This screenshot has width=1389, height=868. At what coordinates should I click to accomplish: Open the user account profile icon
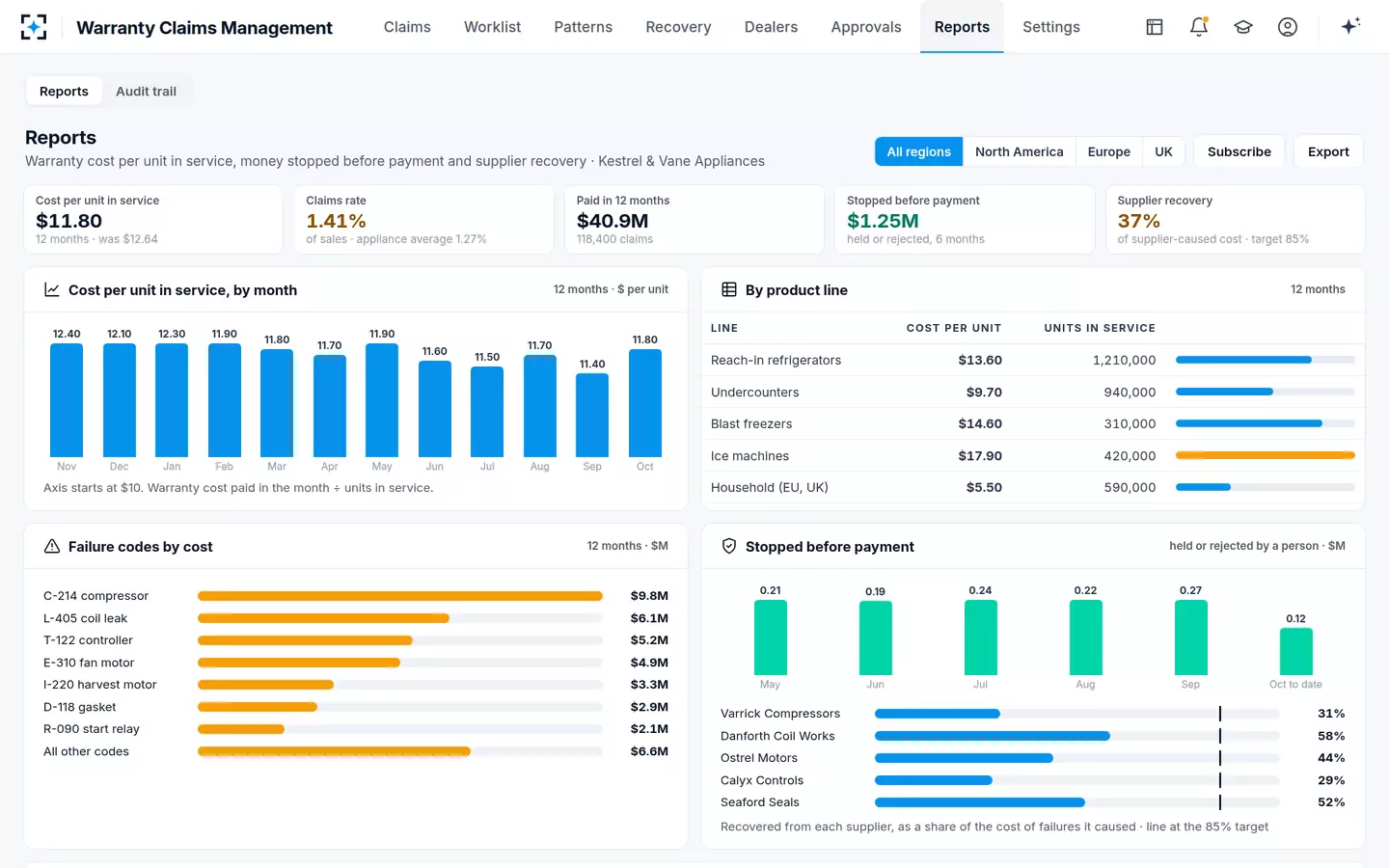[1288, 27]
